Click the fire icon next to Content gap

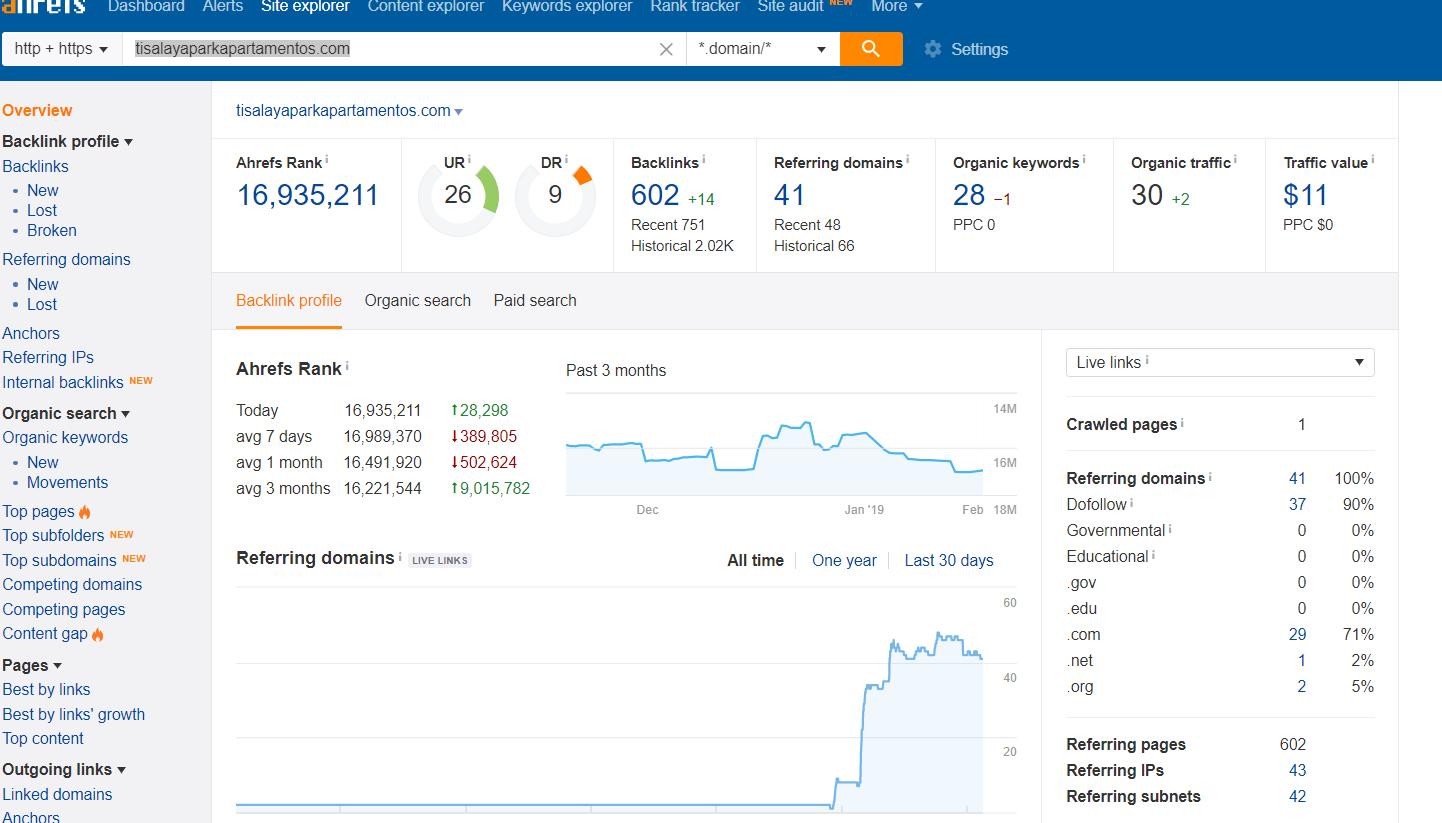coord(98,634)
